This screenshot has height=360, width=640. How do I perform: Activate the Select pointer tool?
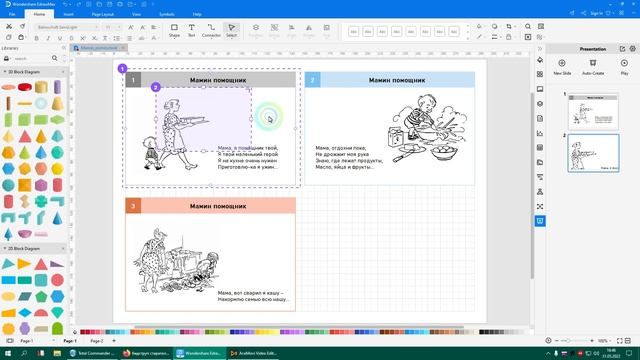tap(231, 31)
